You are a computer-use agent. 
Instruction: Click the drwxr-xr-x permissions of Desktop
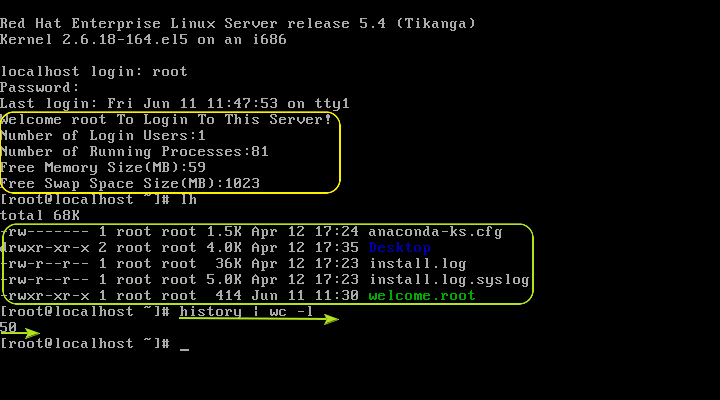45,248
